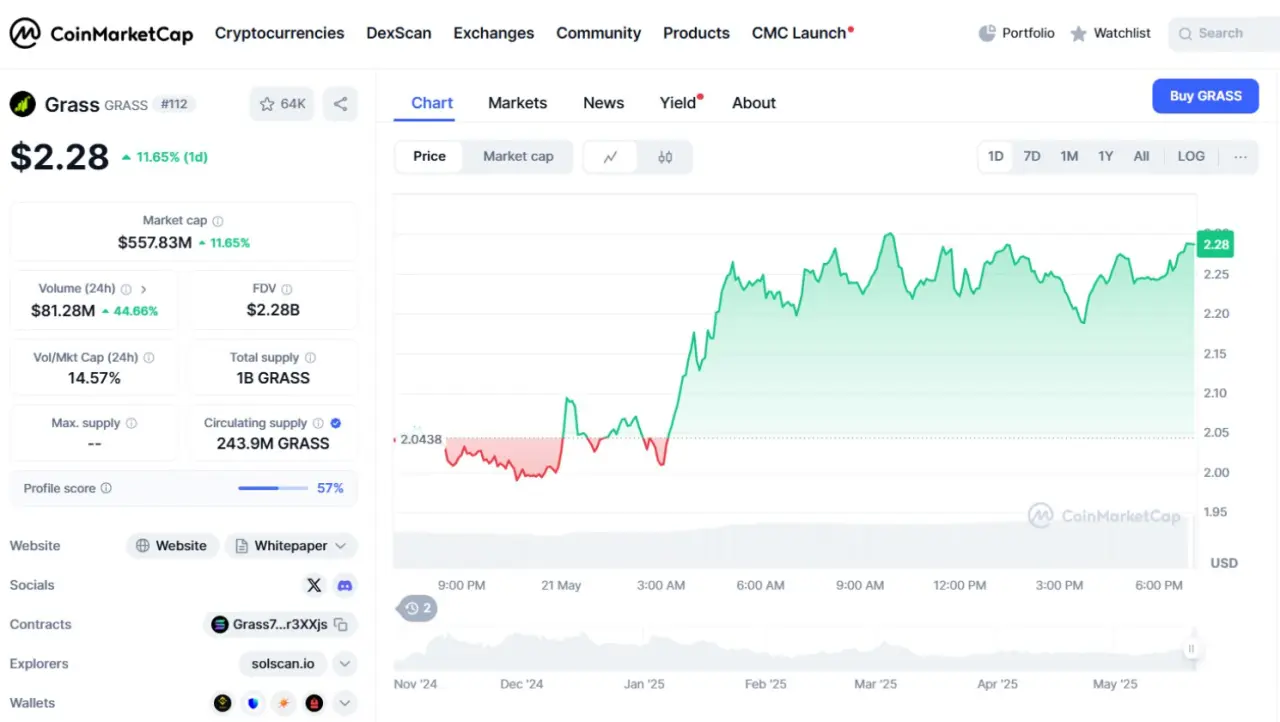Click the Grass token logo icon
The image size is (1280, 722).
(22, 104)
